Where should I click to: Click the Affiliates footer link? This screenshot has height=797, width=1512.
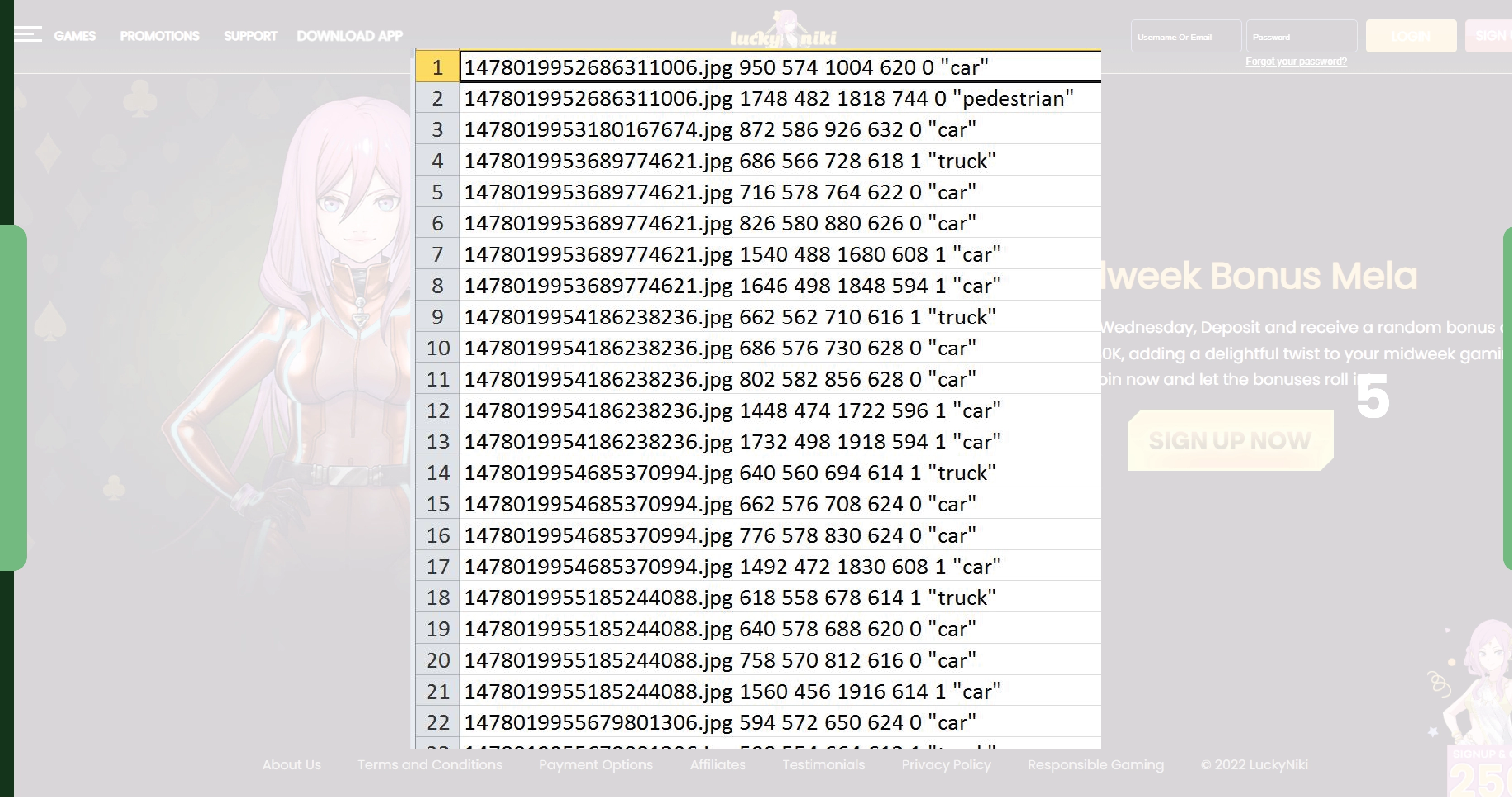tap(717, 765)
